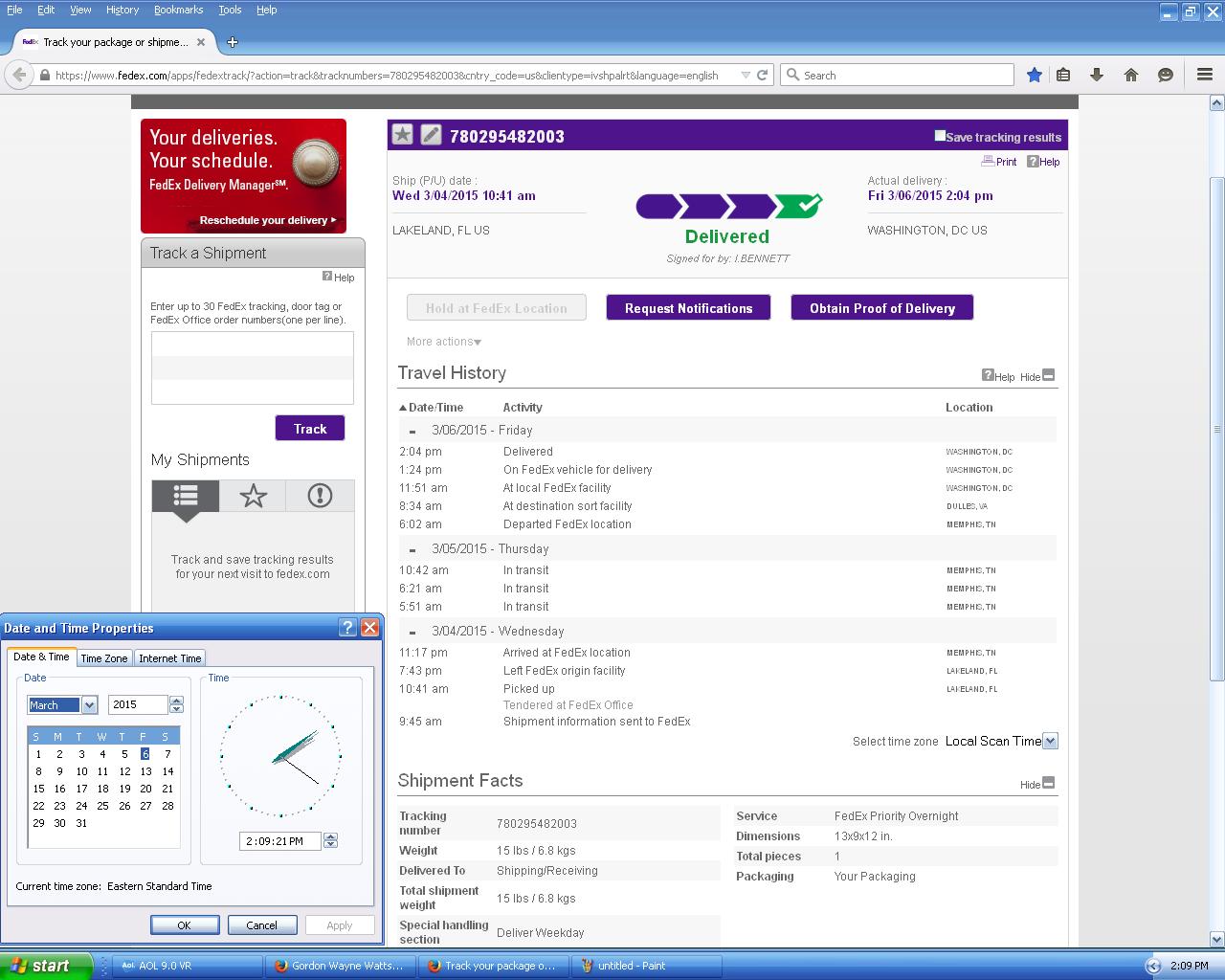Click the delivery progress status bar
The width and height of the screenshot is (1225, 980).
729,206
